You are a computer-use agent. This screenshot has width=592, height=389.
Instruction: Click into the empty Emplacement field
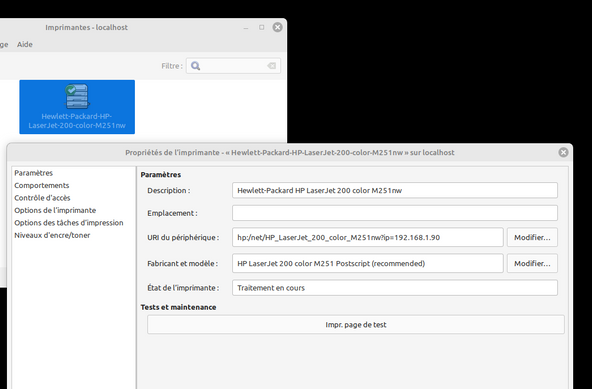pos(395,213)
